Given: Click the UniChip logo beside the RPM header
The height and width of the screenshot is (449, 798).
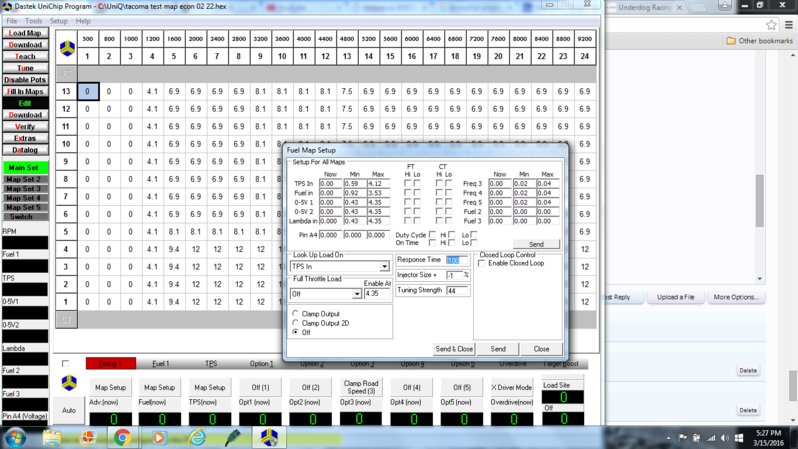Looking at the screenshot, I should point(67,48).
